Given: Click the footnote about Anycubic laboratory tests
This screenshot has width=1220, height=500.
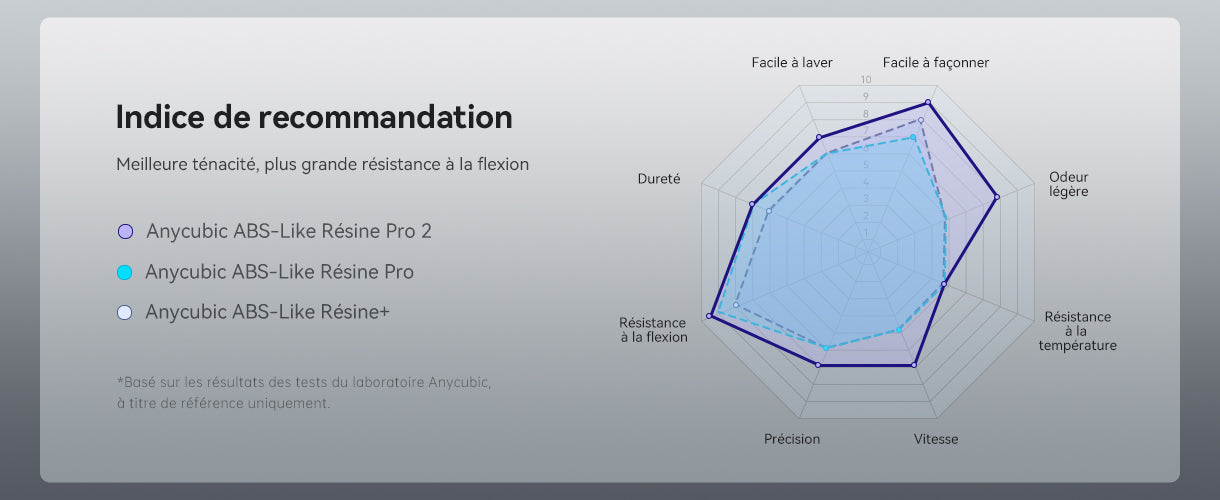Looking at the screenshot, I should pos(303,392).
